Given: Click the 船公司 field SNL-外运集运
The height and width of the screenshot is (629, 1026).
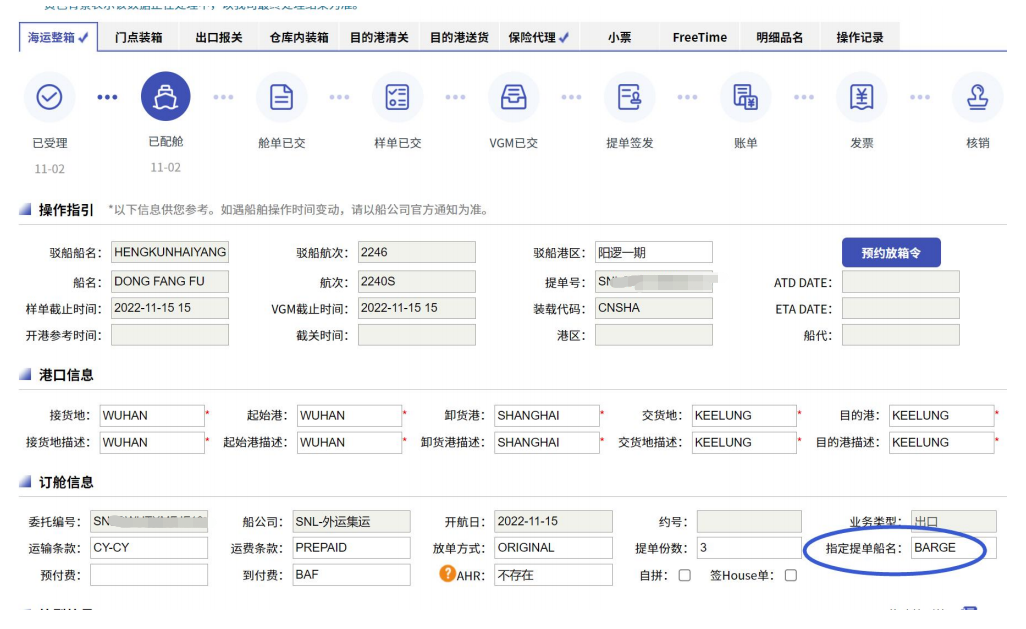Looking at the screenshot, I should (x=351, y=522).
